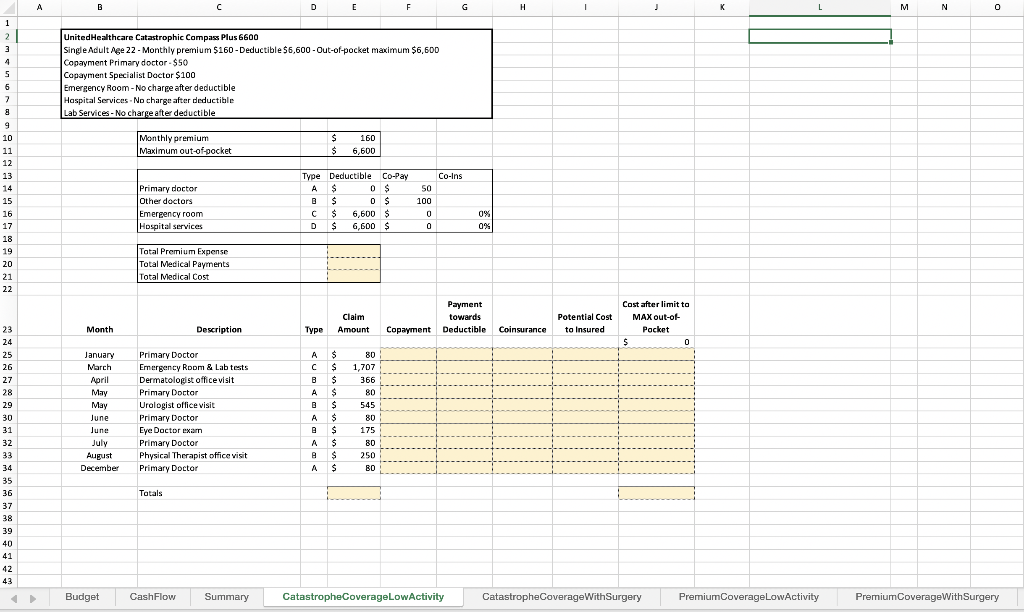This screenshot has width=1024, height=612.
Task: Click the next sheet arrow
Action: (33, 598)
